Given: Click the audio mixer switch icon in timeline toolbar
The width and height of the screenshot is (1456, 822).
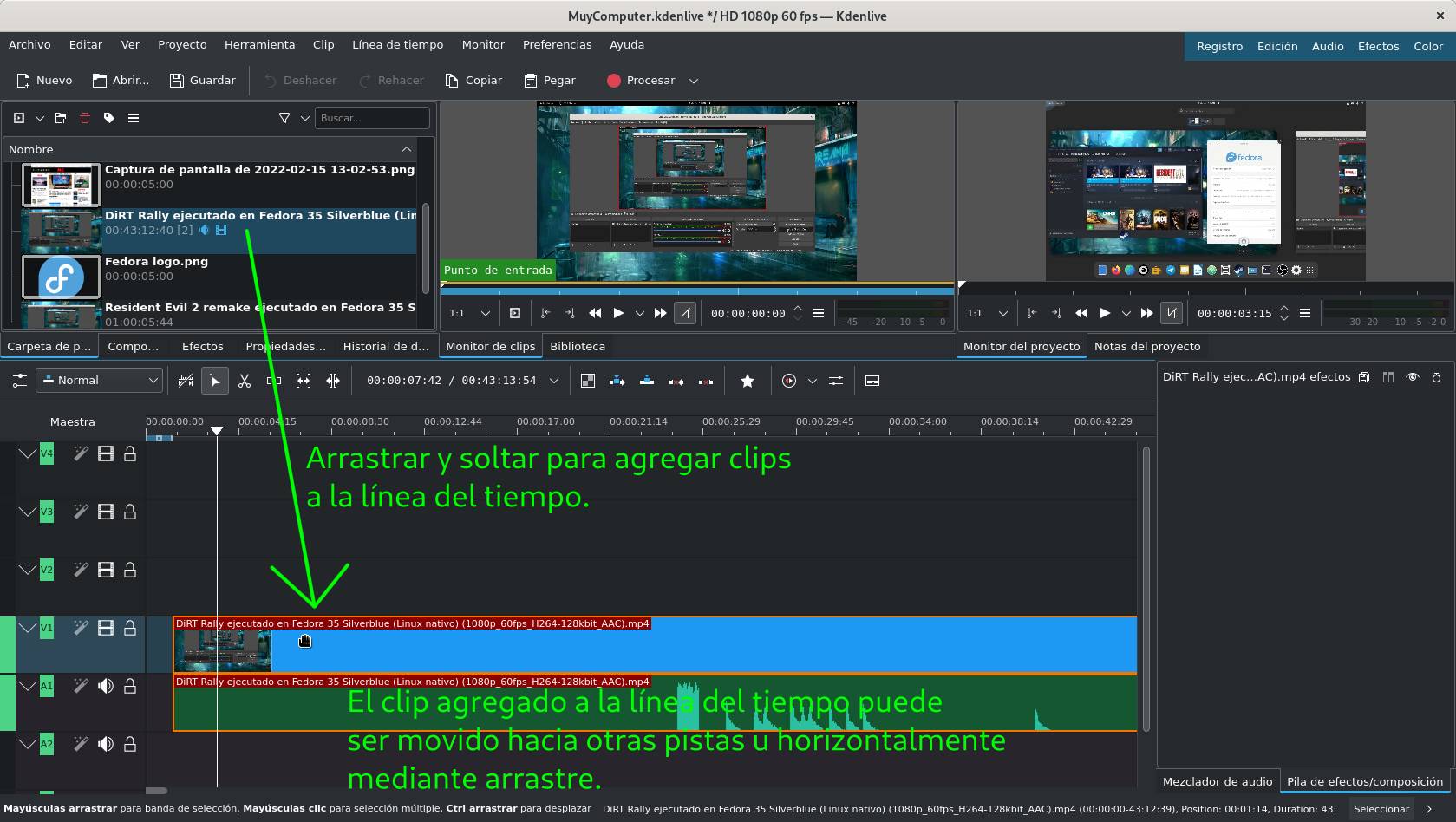Looking at the screenshot, I should (x=836, y=381).
